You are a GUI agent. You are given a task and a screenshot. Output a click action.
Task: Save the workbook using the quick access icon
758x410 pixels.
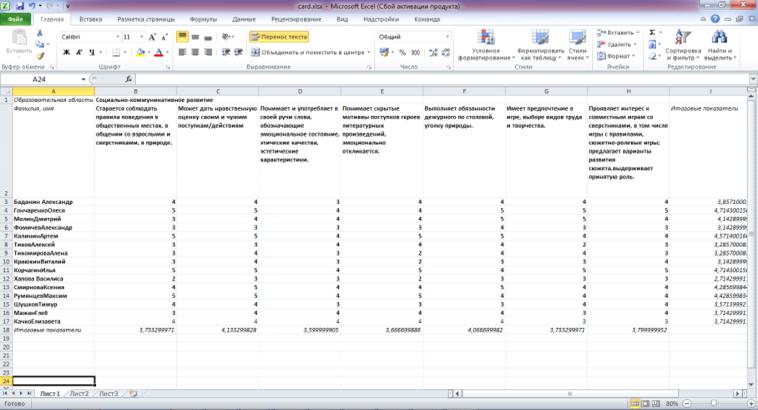coord(21,6)
